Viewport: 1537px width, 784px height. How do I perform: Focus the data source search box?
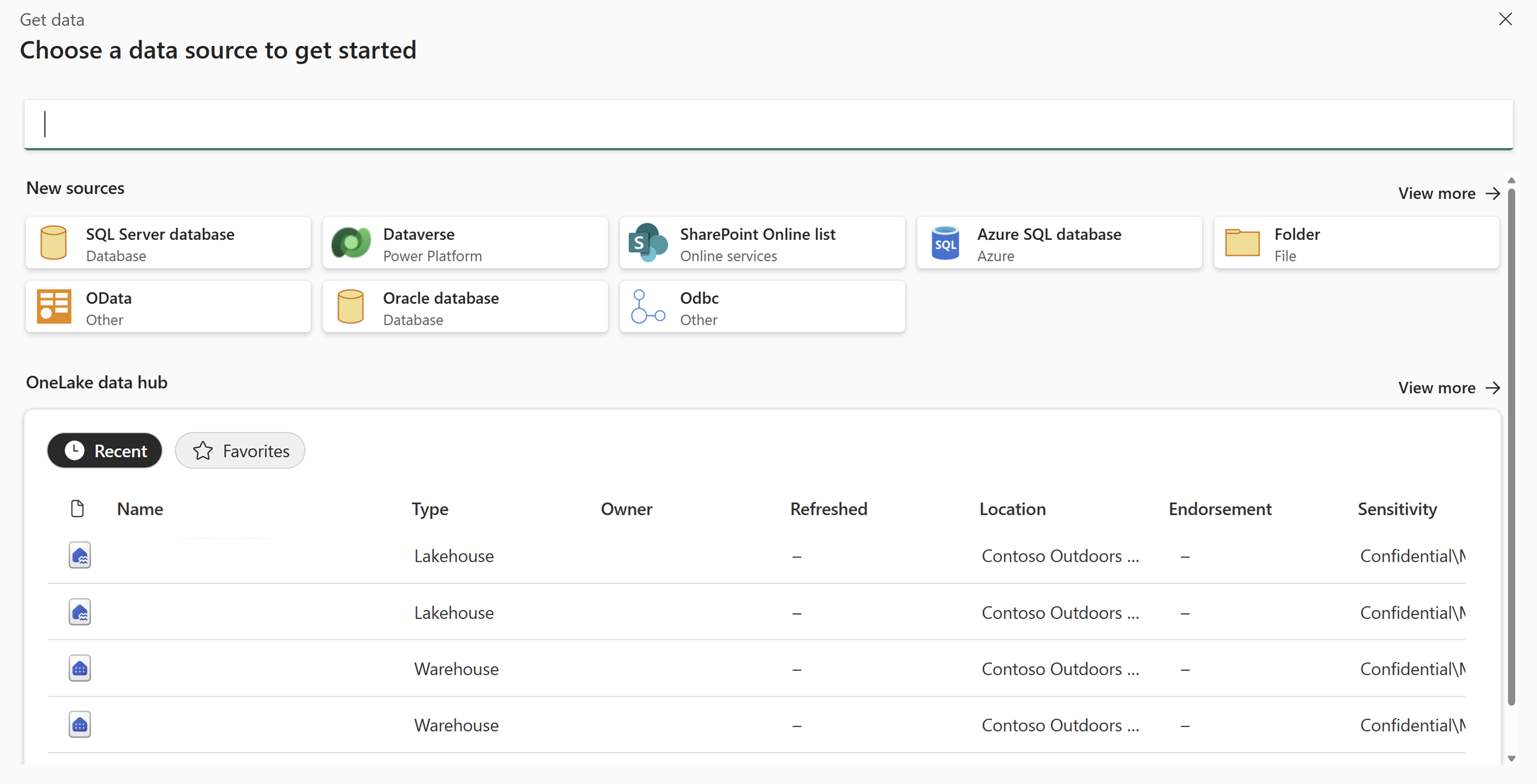[769, 124]
